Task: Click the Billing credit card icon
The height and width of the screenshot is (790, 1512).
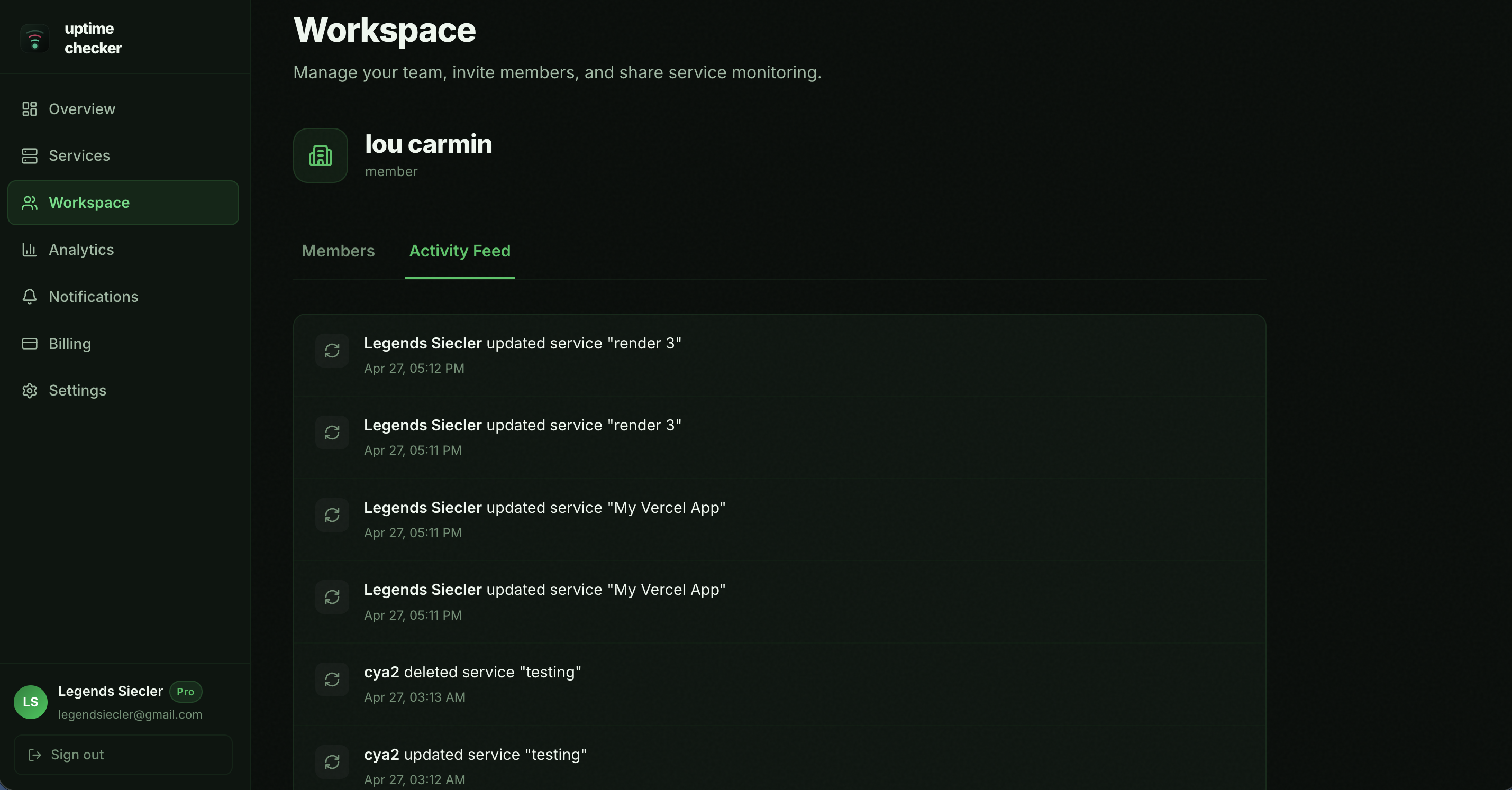Action: tap(29, 344)
